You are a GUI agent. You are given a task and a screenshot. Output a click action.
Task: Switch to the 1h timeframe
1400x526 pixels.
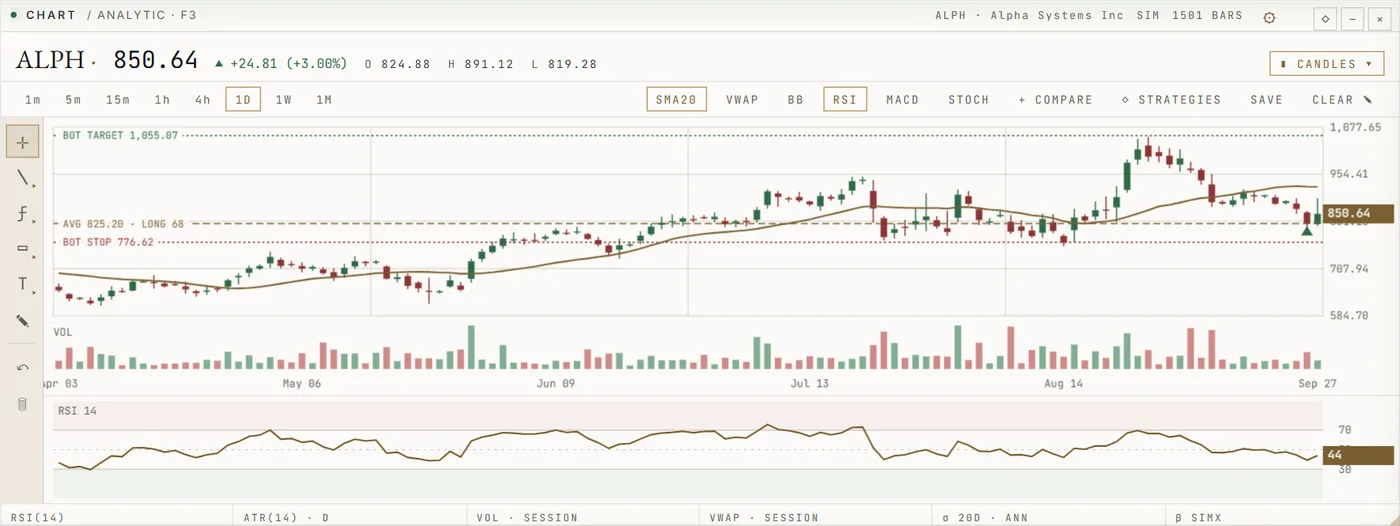point(162,100)
